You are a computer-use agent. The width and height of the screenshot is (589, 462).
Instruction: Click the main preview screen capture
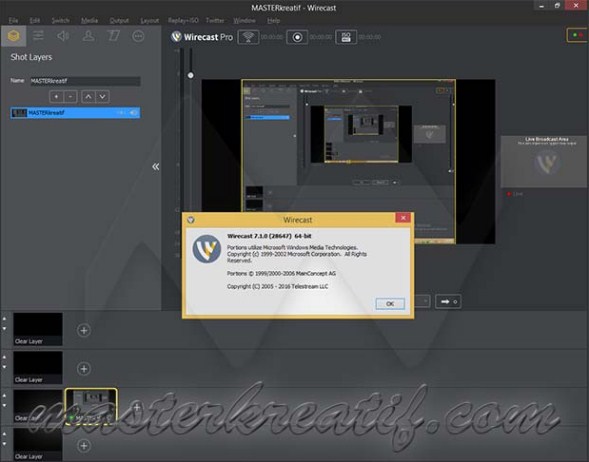pos(348,162)
